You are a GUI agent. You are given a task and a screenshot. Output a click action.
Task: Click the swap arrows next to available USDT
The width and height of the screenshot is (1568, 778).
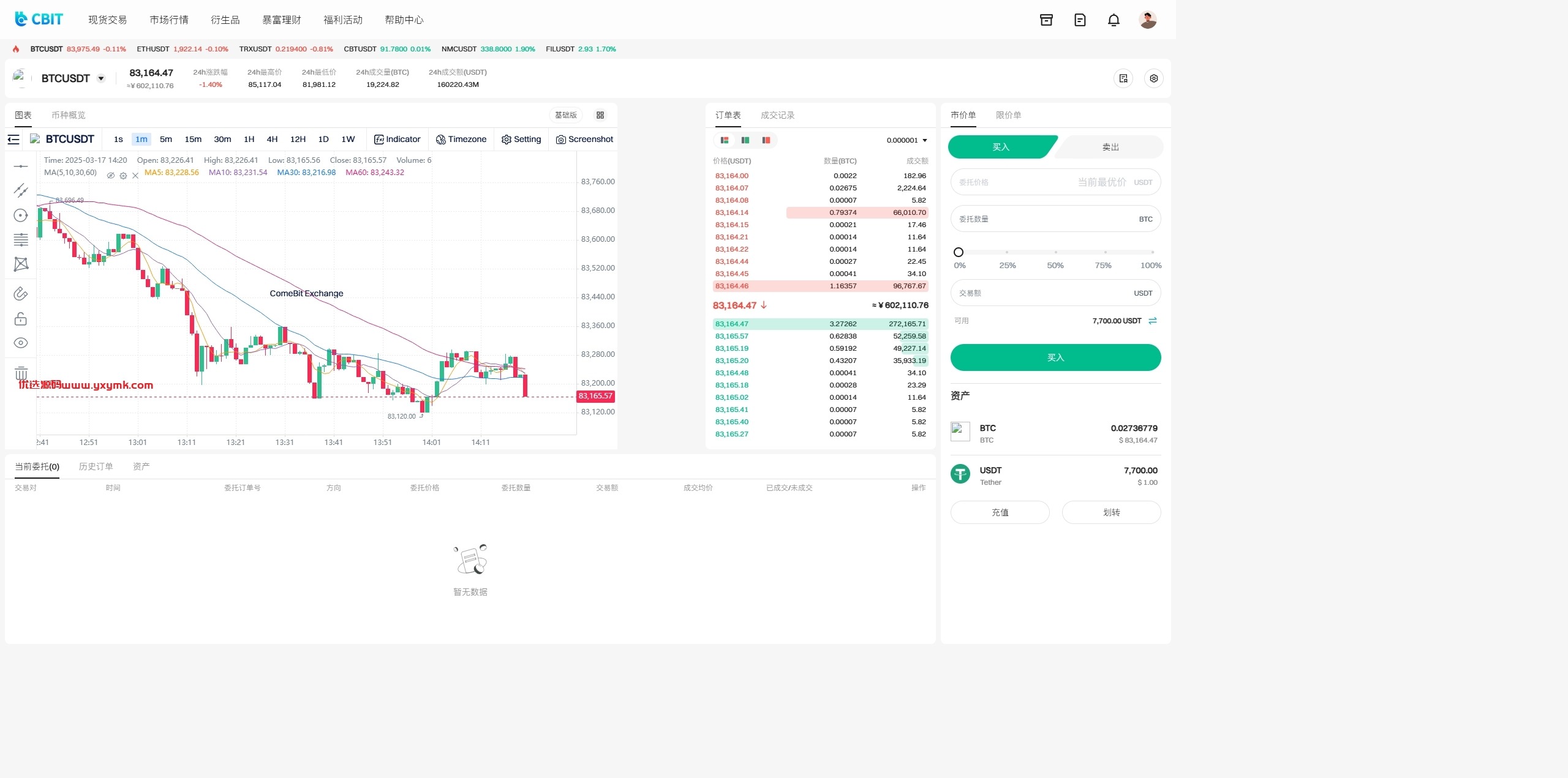click(1153, 321)
